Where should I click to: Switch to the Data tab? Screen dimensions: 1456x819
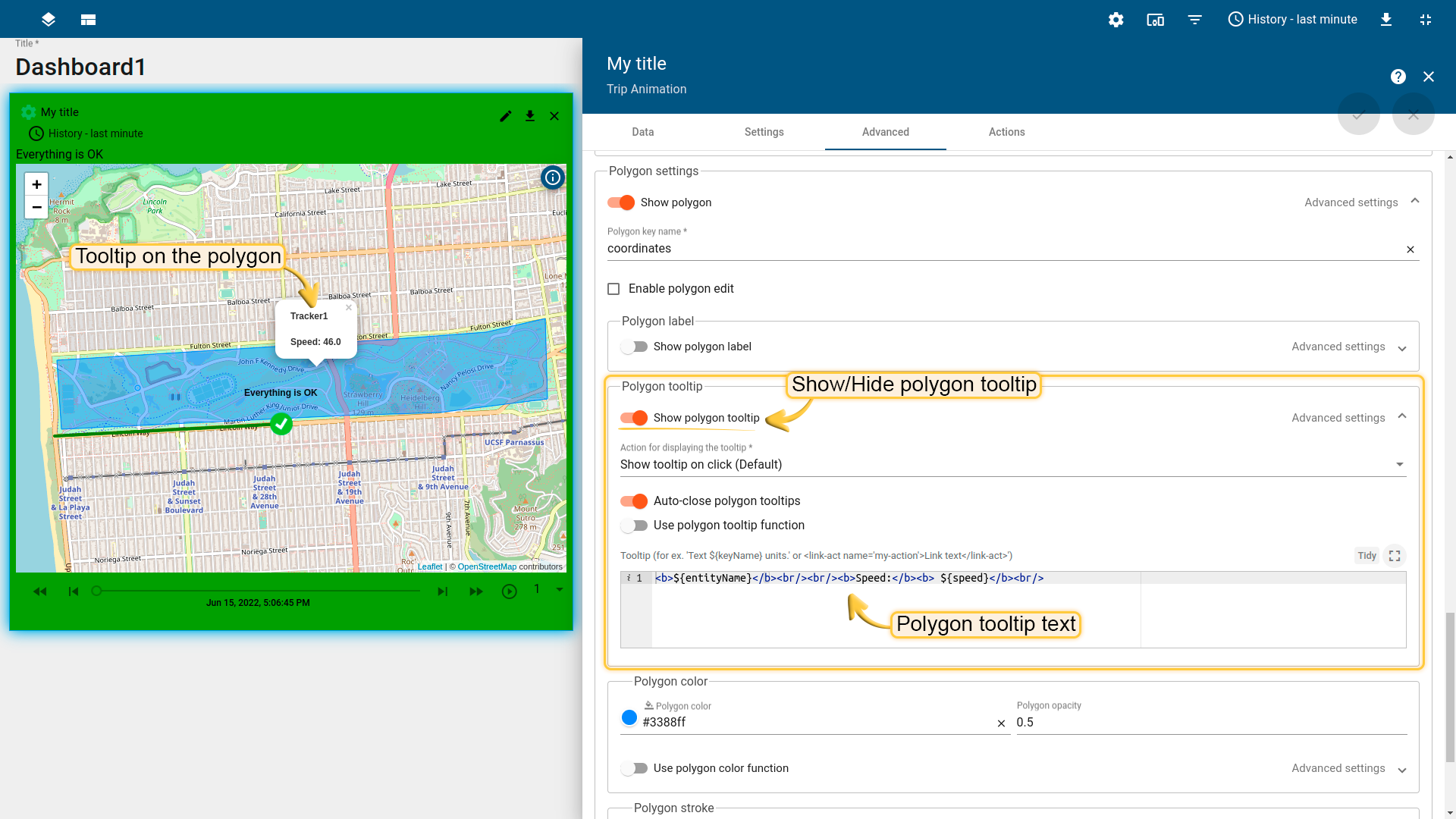(x=642, y=132)
